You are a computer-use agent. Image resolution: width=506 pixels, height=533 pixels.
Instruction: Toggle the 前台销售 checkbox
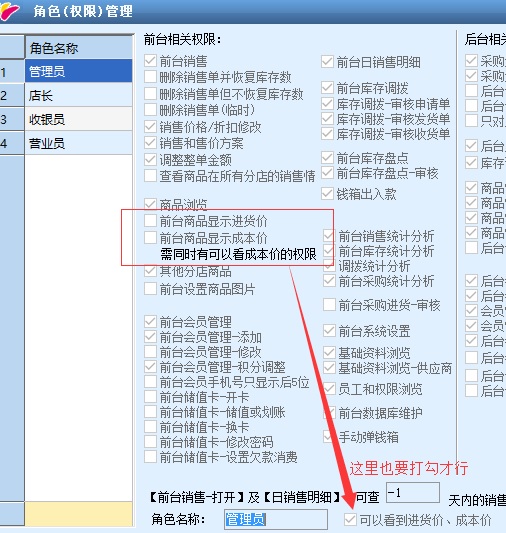150,61
